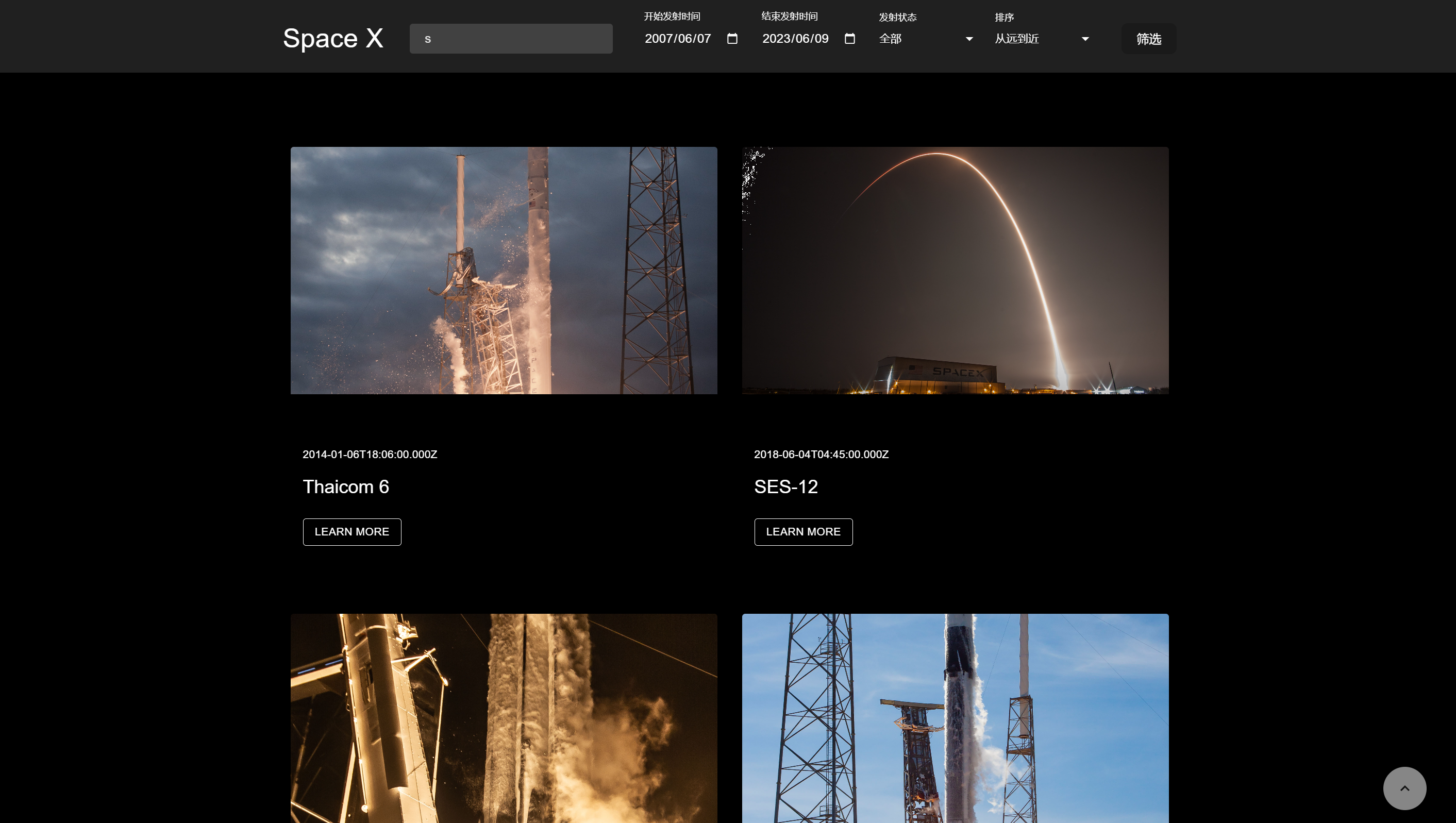Click the scroll-to-top chevron button
Image resolution: width=1456 pixels, height=823 pixels.
point(1404,788)
